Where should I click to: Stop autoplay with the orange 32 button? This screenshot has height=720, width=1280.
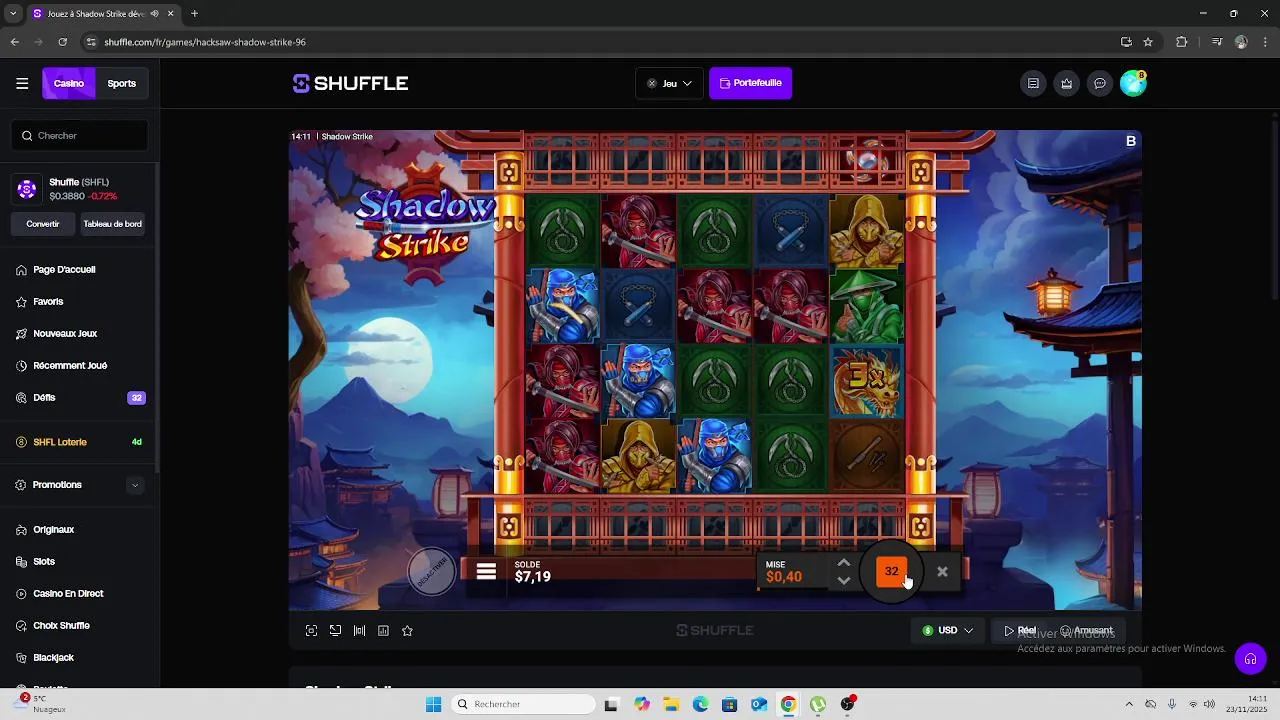click(891, 572)
